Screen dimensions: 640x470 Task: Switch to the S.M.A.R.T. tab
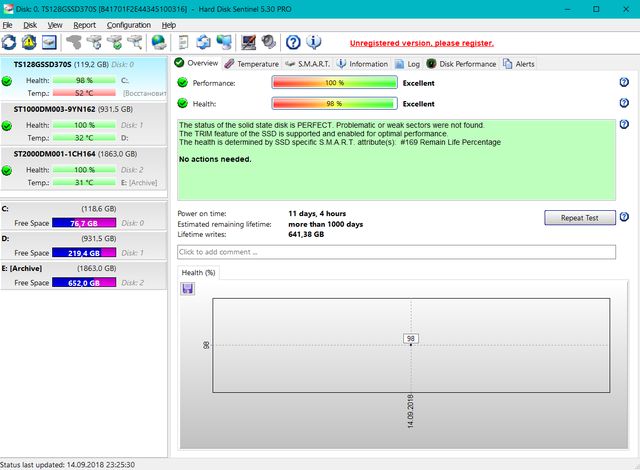pos(307,64)
